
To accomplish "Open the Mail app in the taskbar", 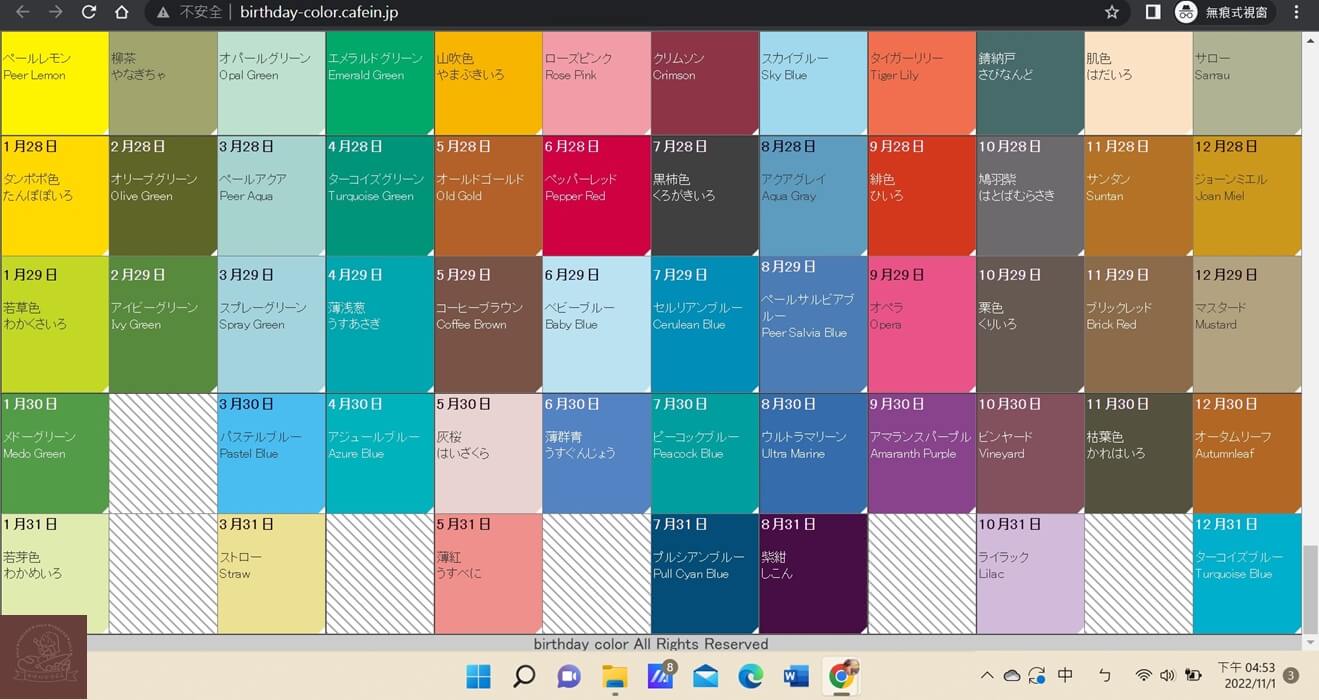I will [705, 677].
